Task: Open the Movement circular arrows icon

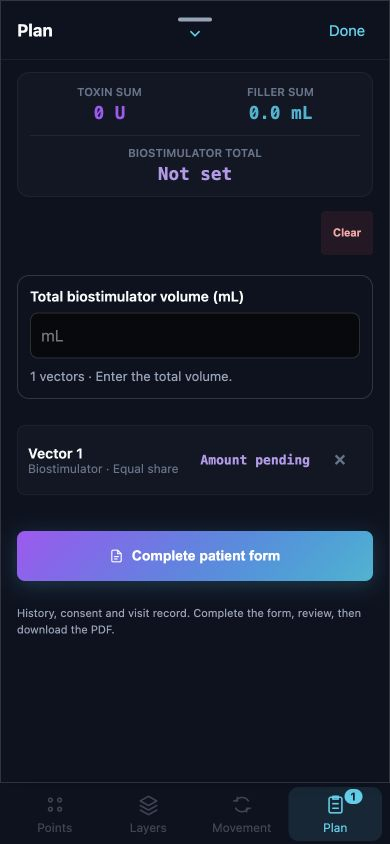Action: [242, 805]
